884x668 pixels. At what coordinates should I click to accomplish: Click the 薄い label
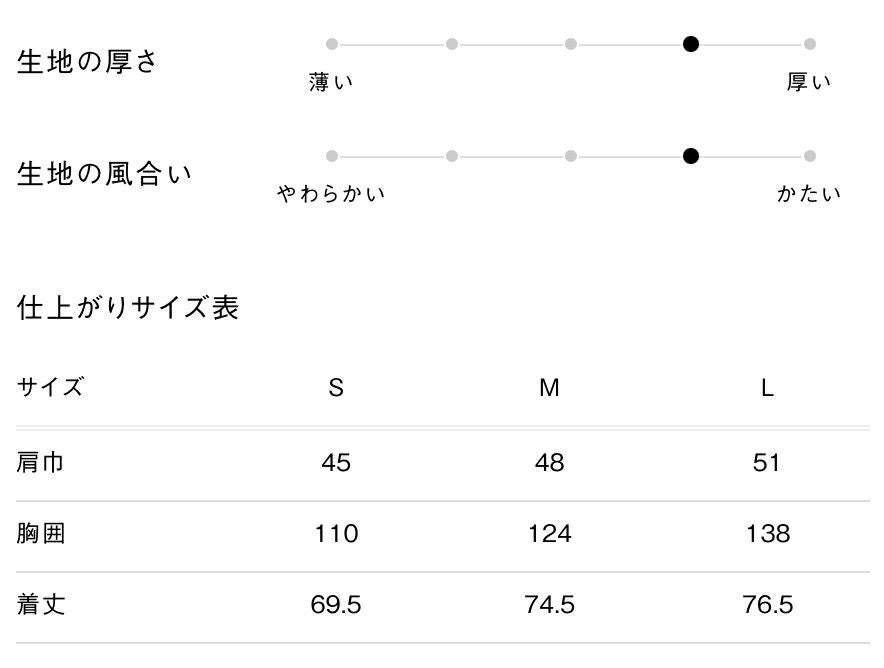(x=332, y=83)
